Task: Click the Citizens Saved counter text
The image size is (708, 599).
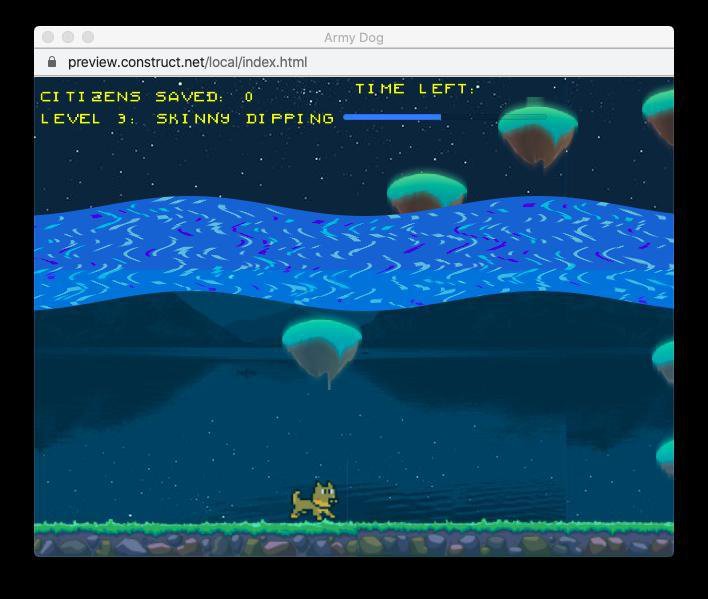Action: (147, 97)
